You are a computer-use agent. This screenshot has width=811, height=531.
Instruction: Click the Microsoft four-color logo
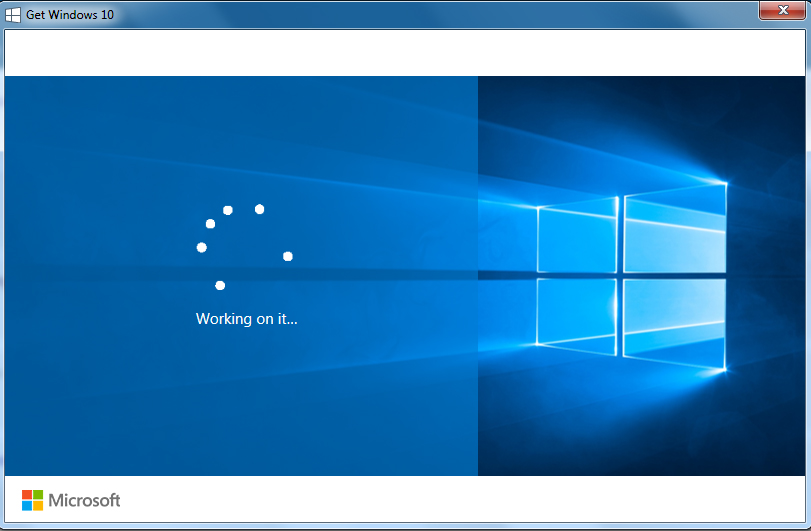pos(33,500)
